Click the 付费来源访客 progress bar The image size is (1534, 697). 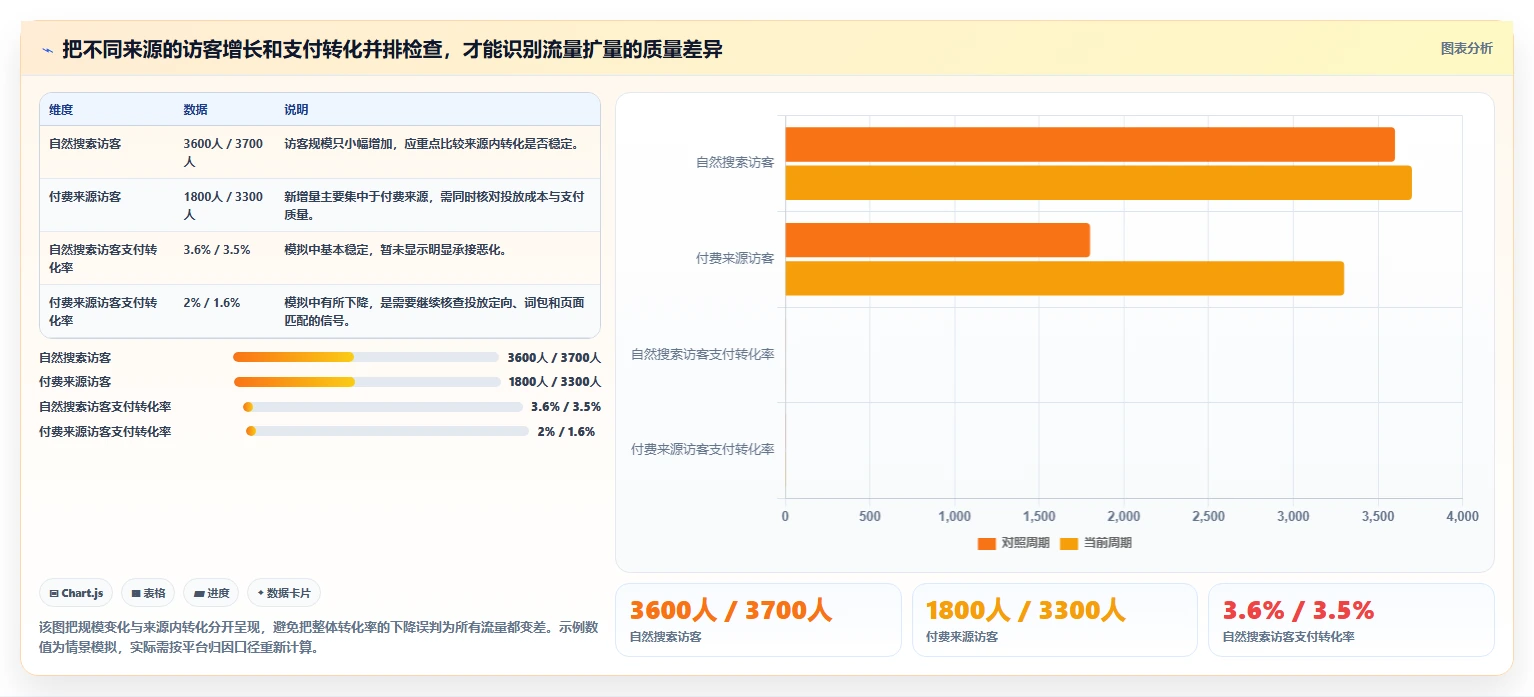tap(367, 382)
